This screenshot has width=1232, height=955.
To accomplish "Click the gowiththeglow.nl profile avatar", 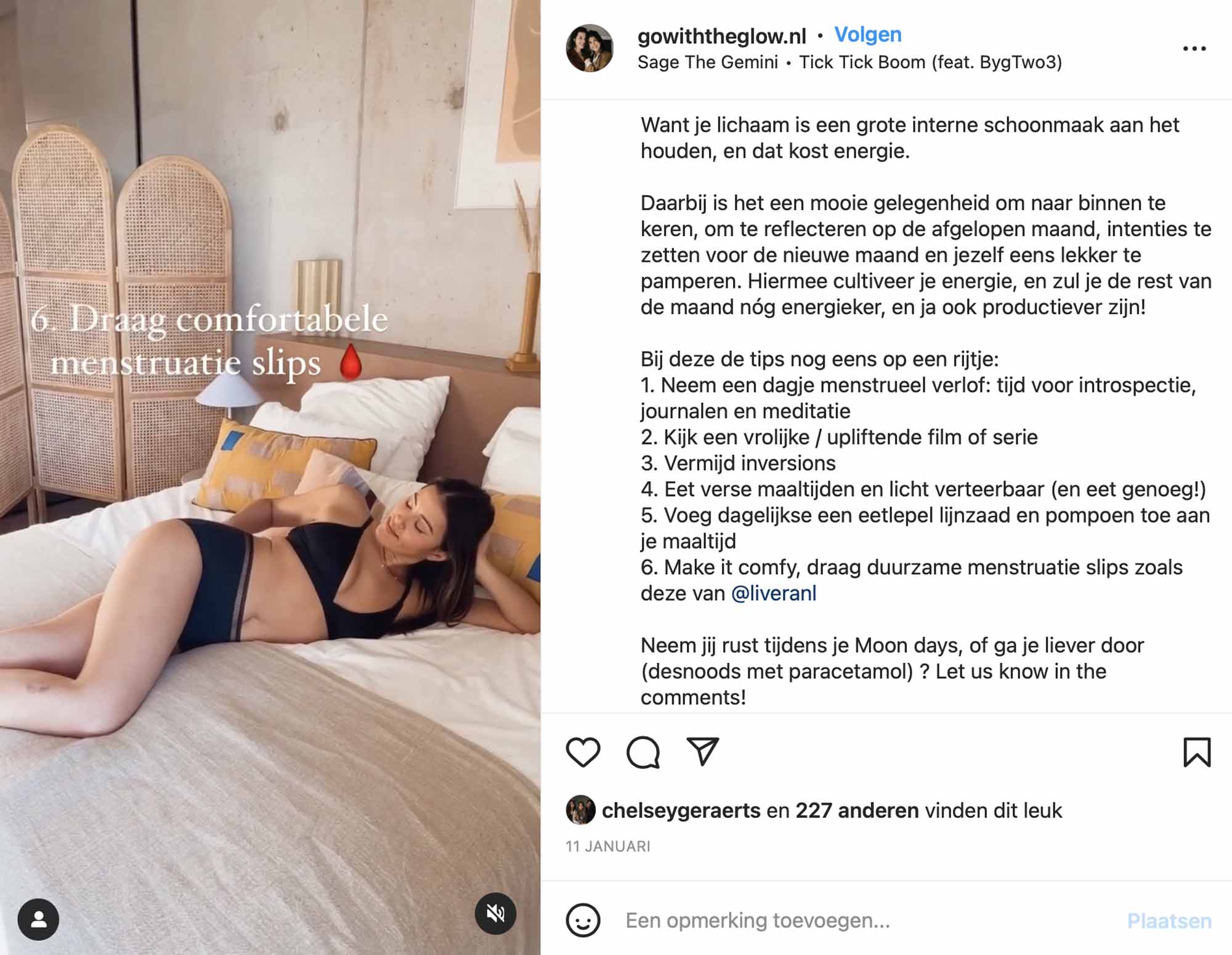I will [x=590, y=48].
